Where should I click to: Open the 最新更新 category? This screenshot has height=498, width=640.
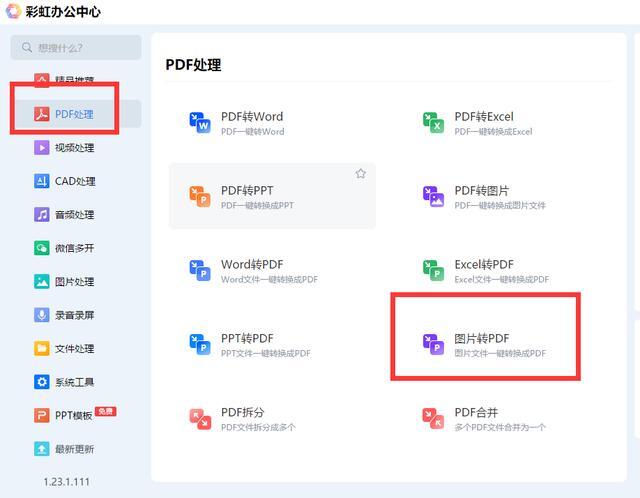75,449
